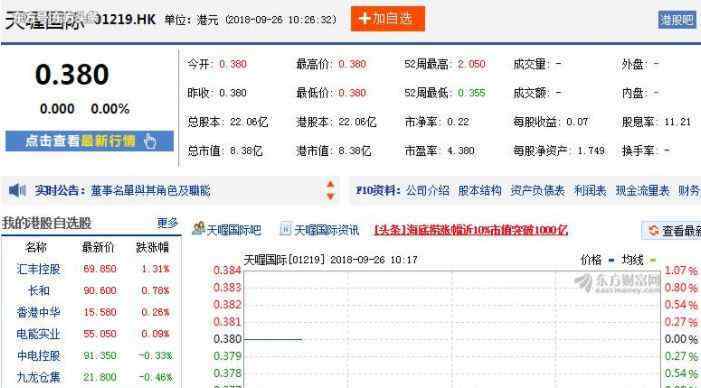Open 资产负债表 link

[537, 191]
